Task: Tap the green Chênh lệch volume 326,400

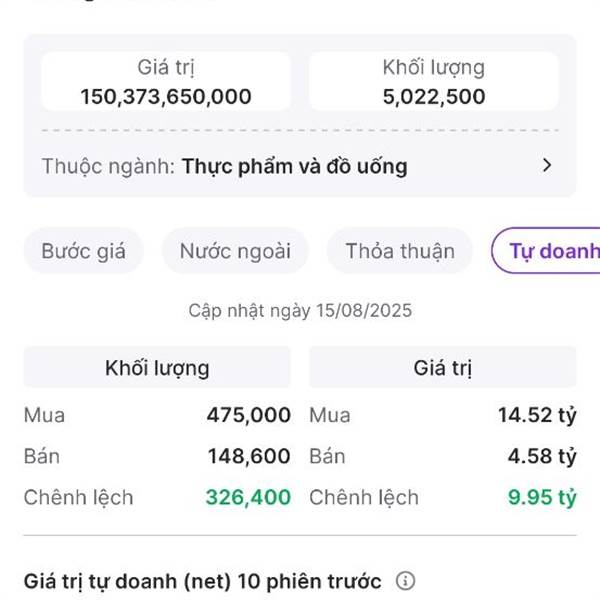Action: (x=248, y=497)
